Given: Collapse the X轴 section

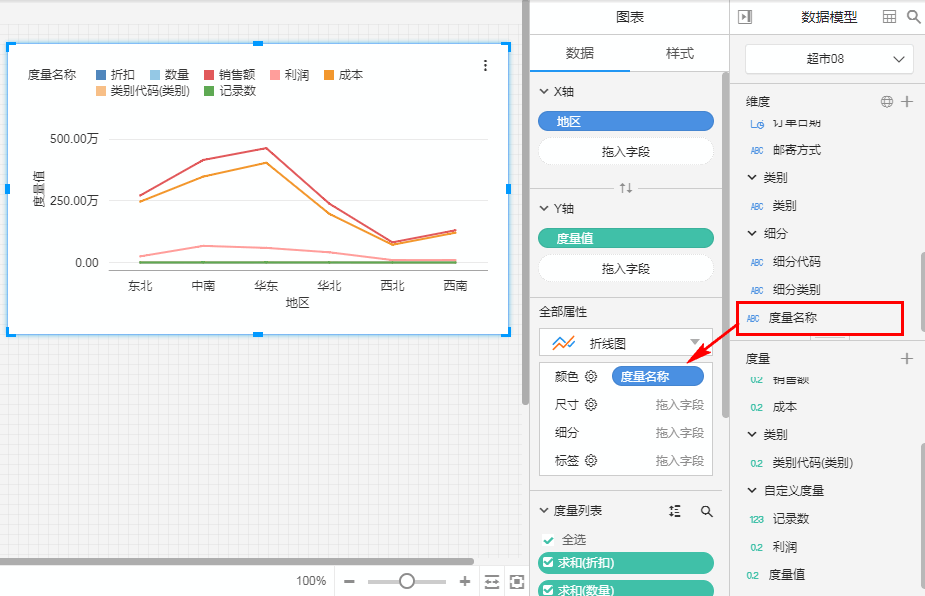Looking at the screenshot, I should coord(544,91).
